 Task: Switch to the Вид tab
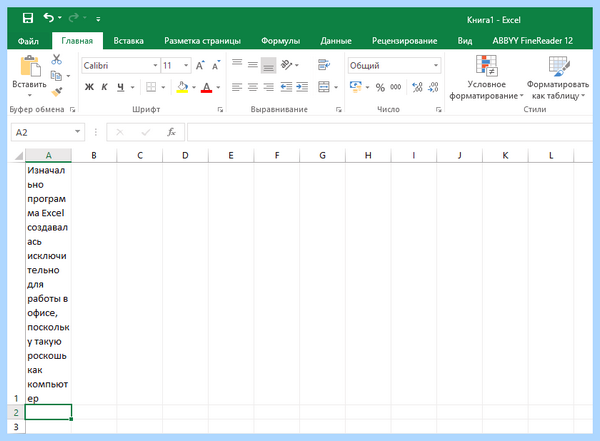(x=465, y=41)
